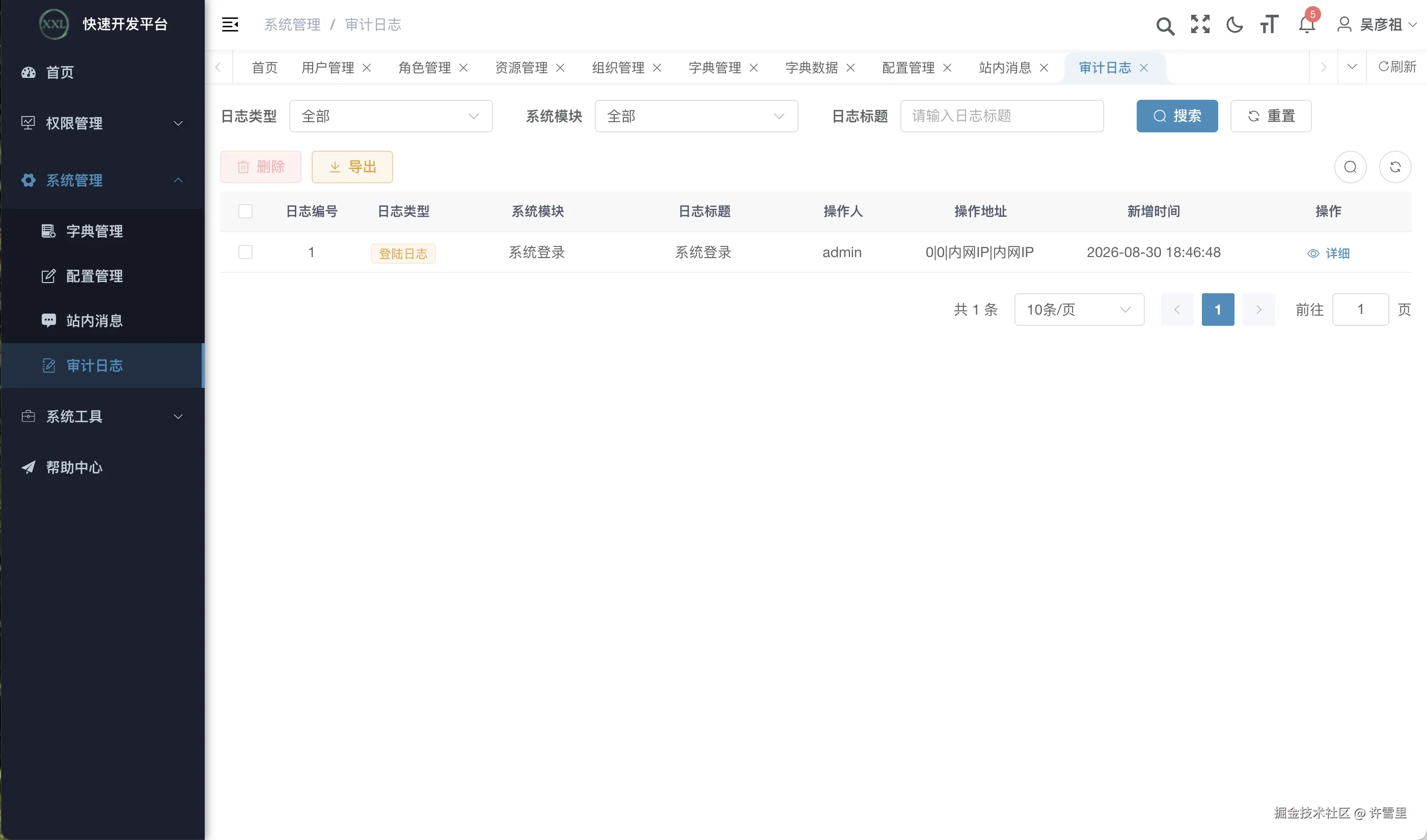
Task: Toggle fullscreen mode icon
Action: coord(1200,24)
